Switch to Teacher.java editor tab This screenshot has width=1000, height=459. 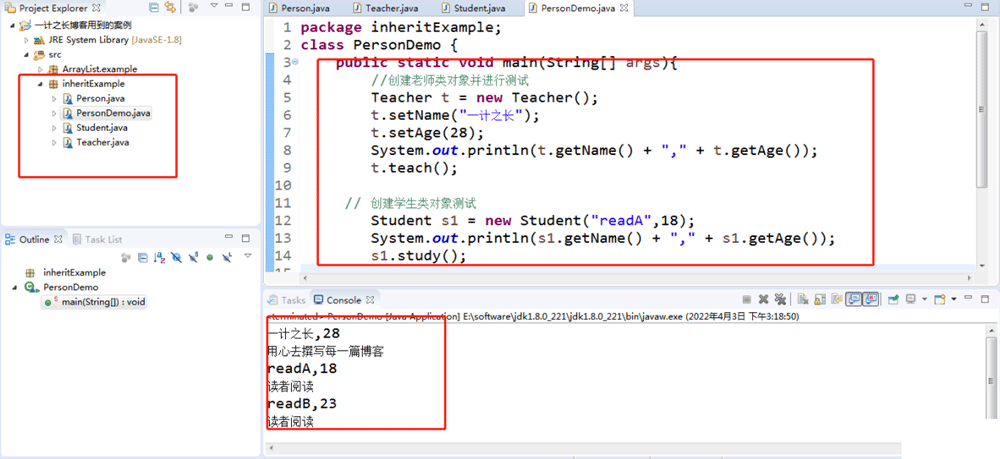[386, 8]
